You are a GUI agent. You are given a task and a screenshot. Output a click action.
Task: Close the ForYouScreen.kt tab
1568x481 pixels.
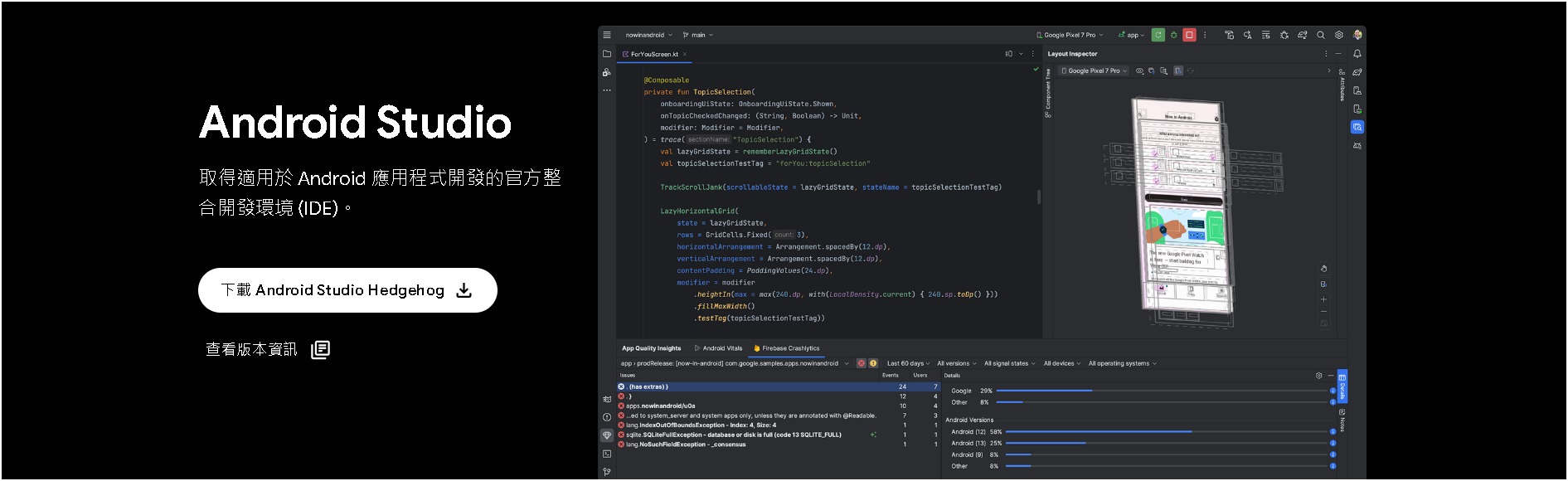[686, 54]
